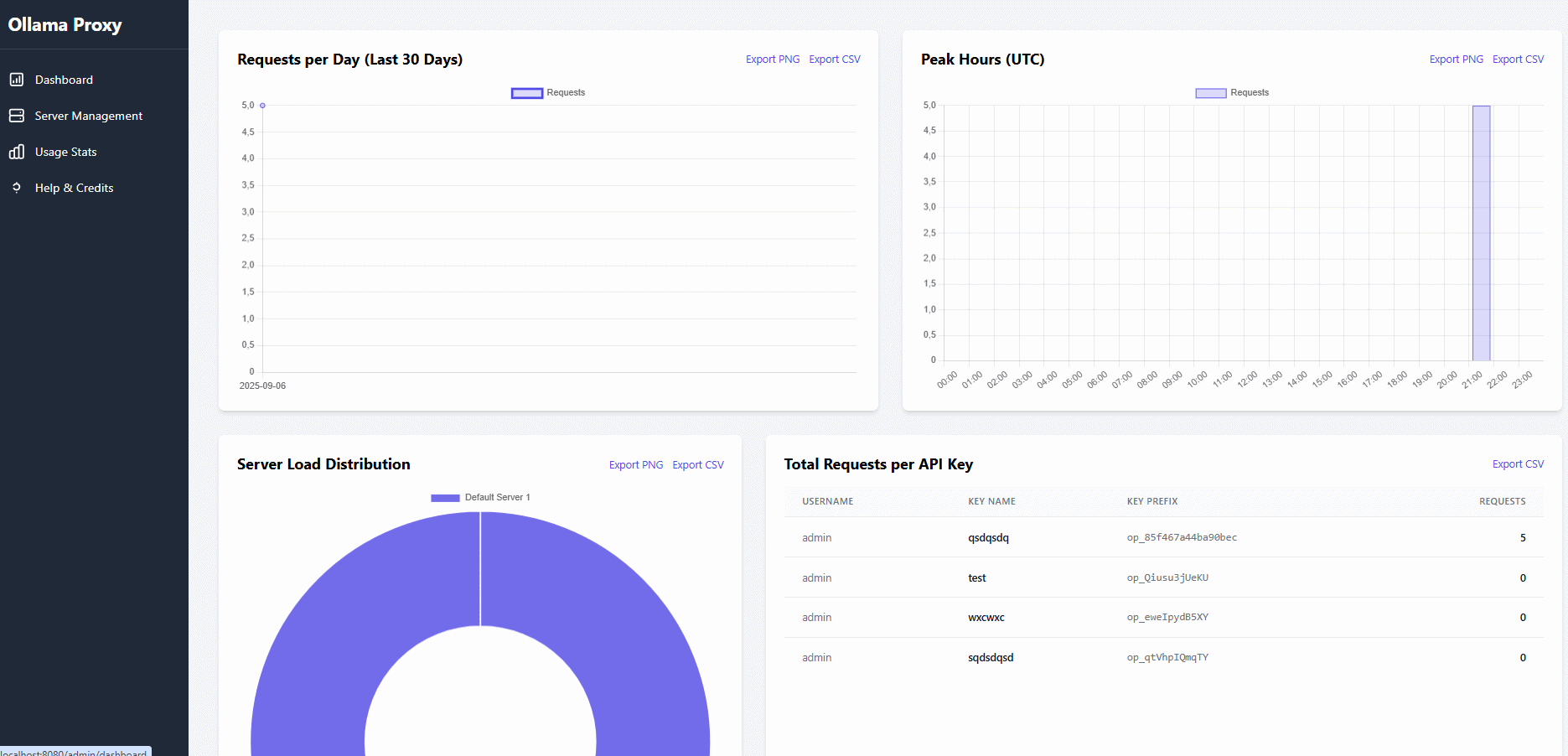This screenshot has height=756, width=1568.
Task: Export Requests per Day as PNG
Action: (x=772, y=59)
